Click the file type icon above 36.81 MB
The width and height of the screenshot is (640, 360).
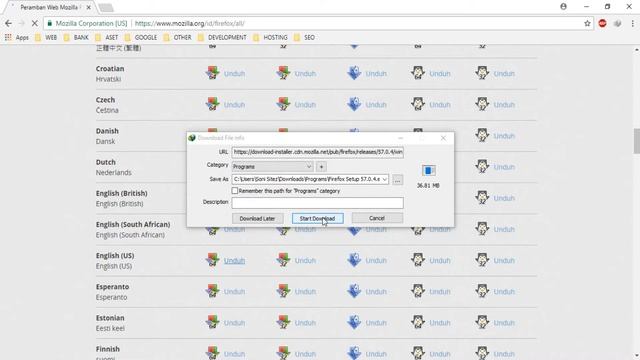(x=428, y=171)
